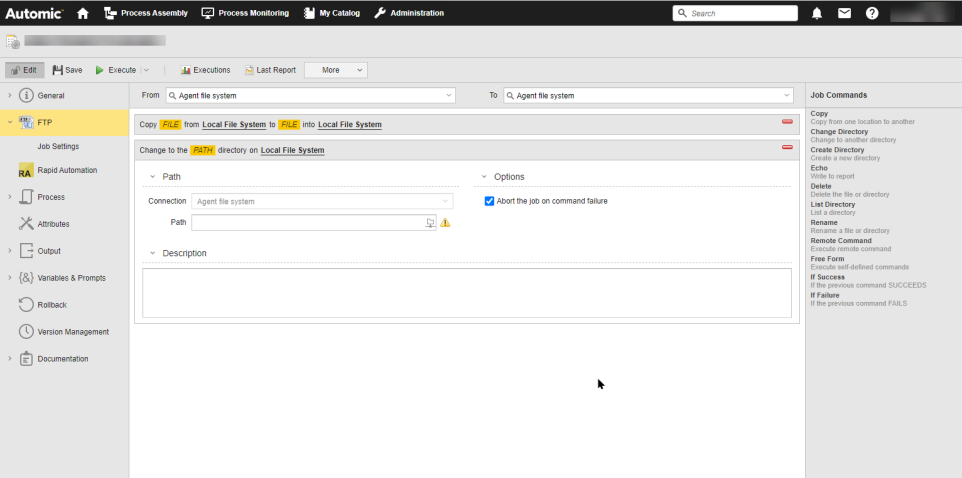
Task: Expand the Documentation section arrow
Action: click(x=10, y=359)
